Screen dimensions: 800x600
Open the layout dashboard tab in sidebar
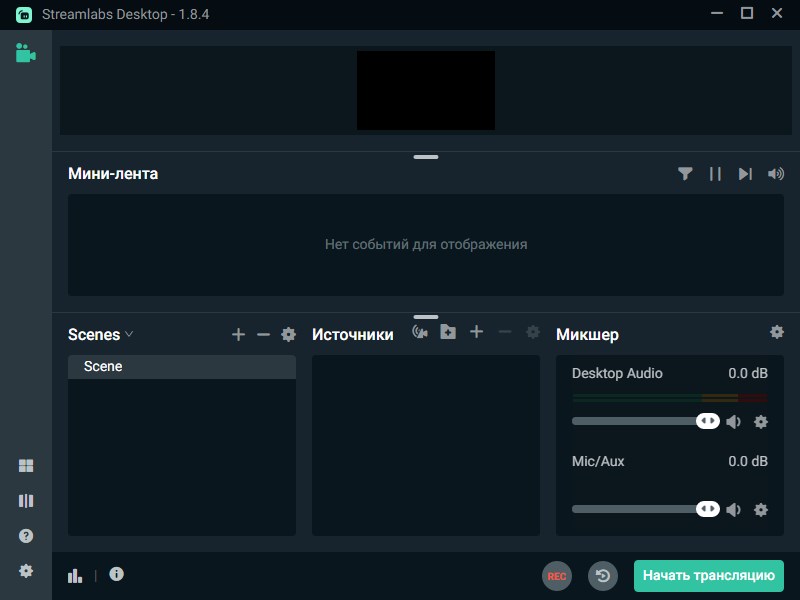24,464
